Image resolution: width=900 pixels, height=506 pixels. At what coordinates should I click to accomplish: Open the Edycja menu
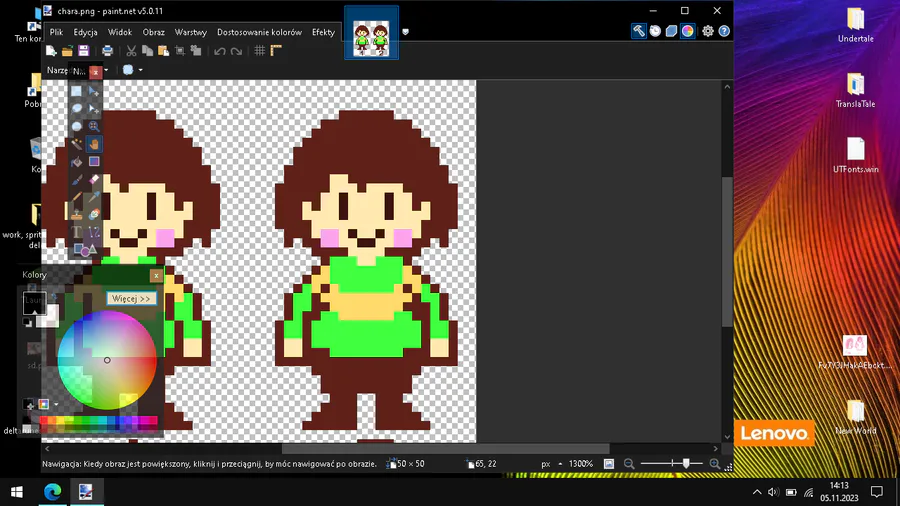86,32
